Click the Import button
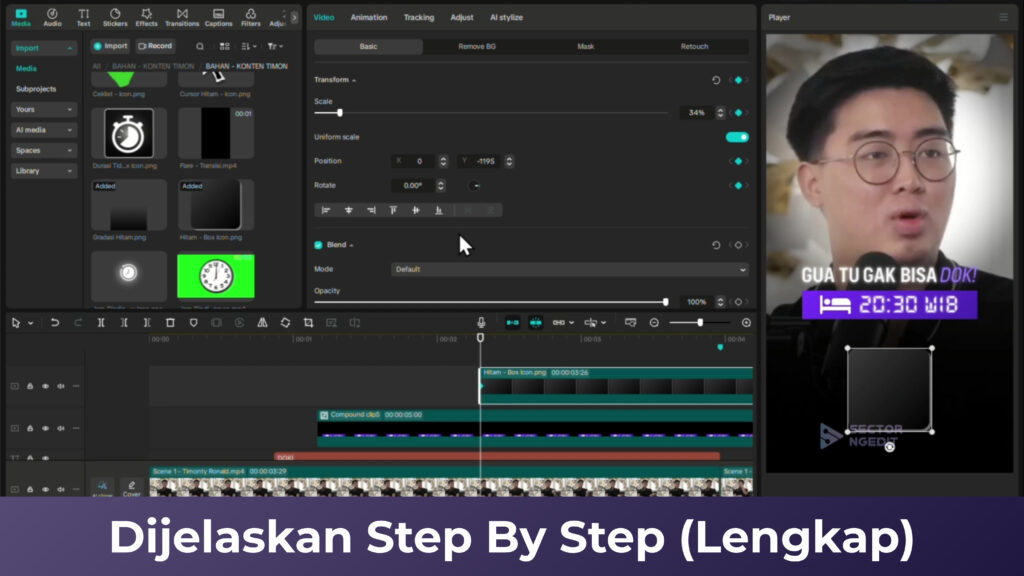Image resolution: width=1024 pixels, height=576 pixels. point(110,46)
